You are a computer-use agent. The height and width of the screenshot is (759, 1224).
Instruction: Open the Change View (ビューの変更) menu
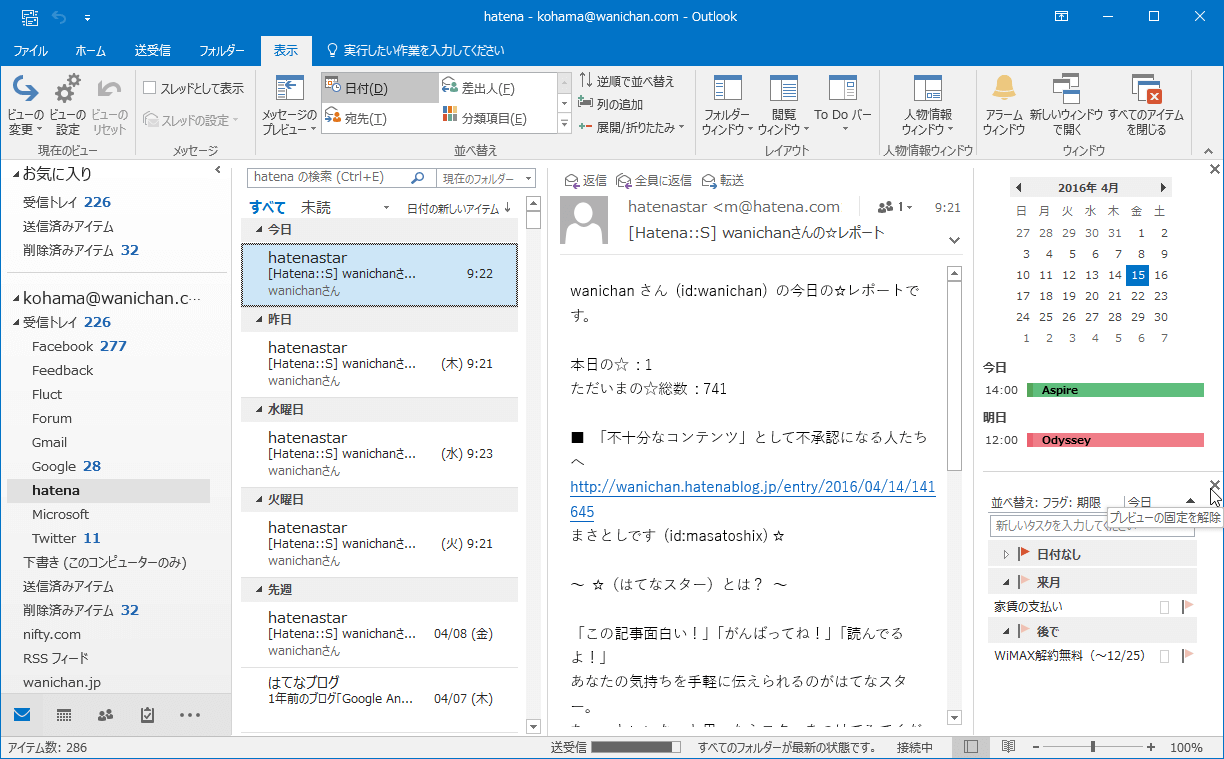coord(26,106)
